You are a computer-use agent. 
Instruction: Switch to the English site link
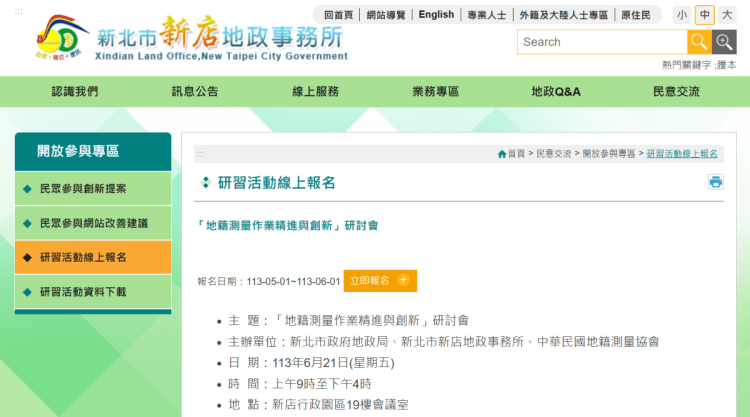pyautogui.click(x=436, y=15)
